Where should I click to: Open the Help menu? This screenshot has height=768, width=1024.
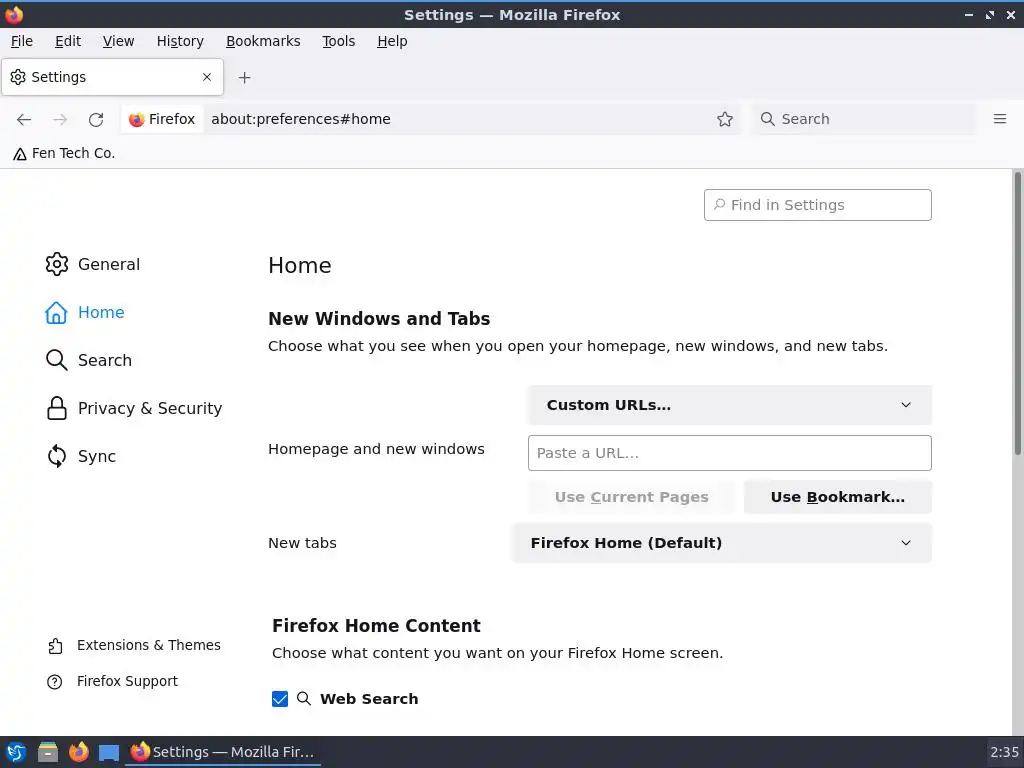click(x=392, y=41)
